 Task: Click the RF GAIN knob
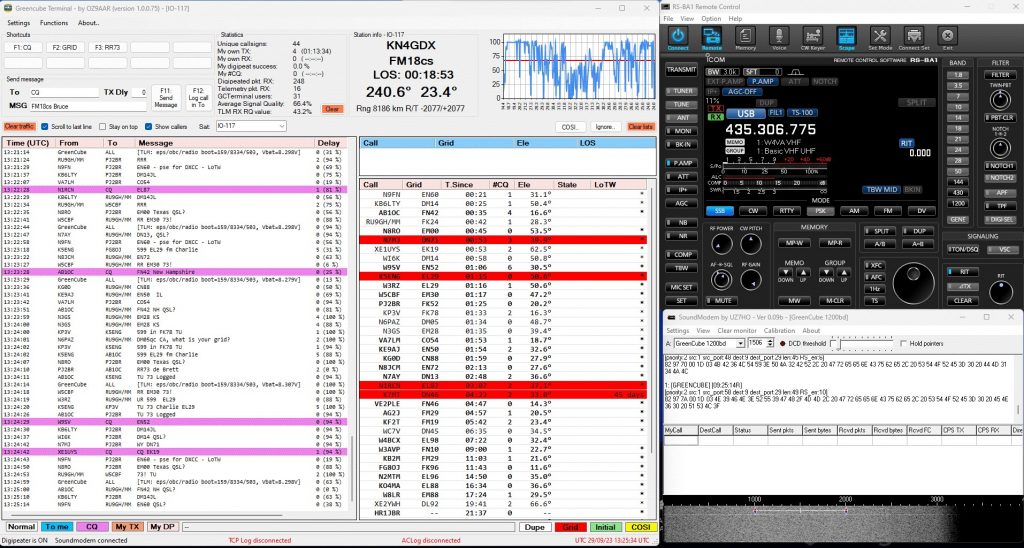[750, 281]
